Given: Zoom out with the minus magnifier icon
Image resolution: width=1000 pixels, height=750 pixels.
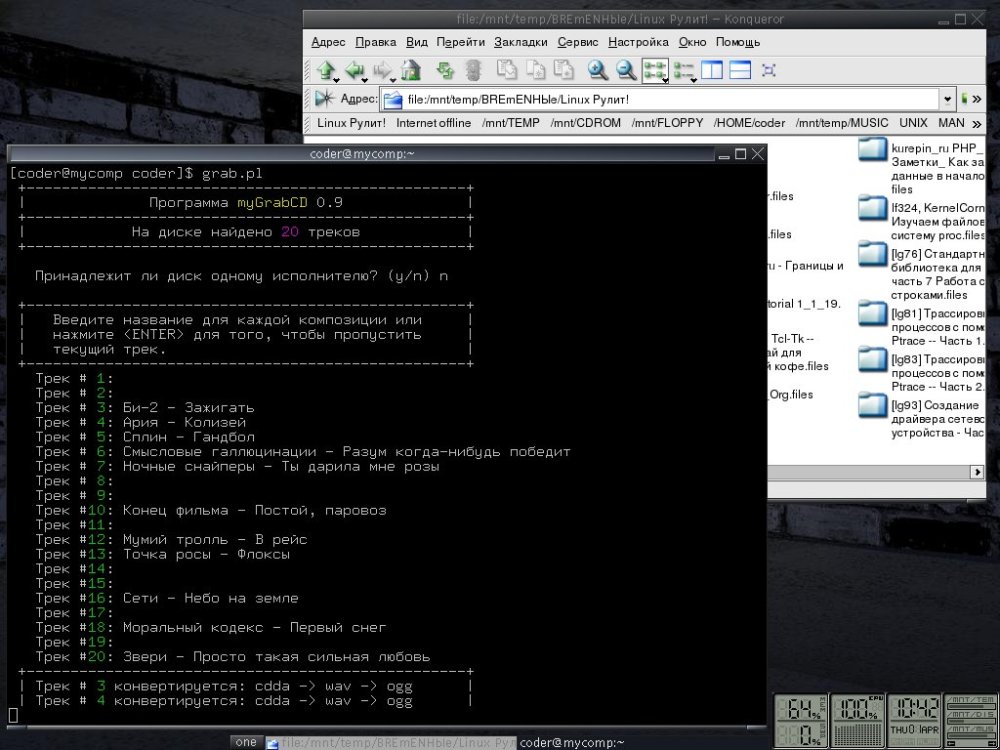Looking at the screenshot, I should click(x=626, y=70).
